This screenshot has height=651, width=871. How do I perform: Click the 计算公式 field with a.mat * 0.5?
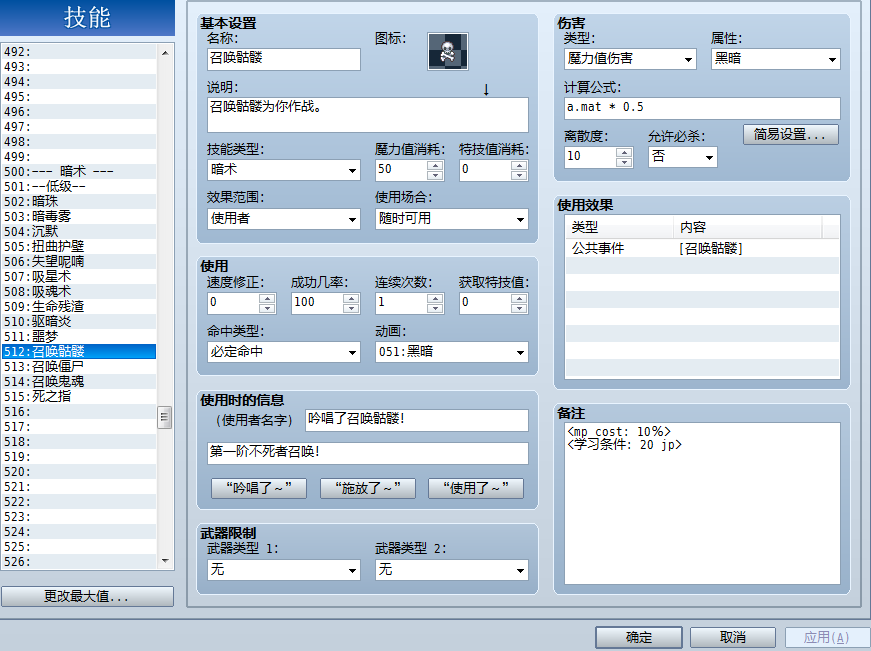702,108
